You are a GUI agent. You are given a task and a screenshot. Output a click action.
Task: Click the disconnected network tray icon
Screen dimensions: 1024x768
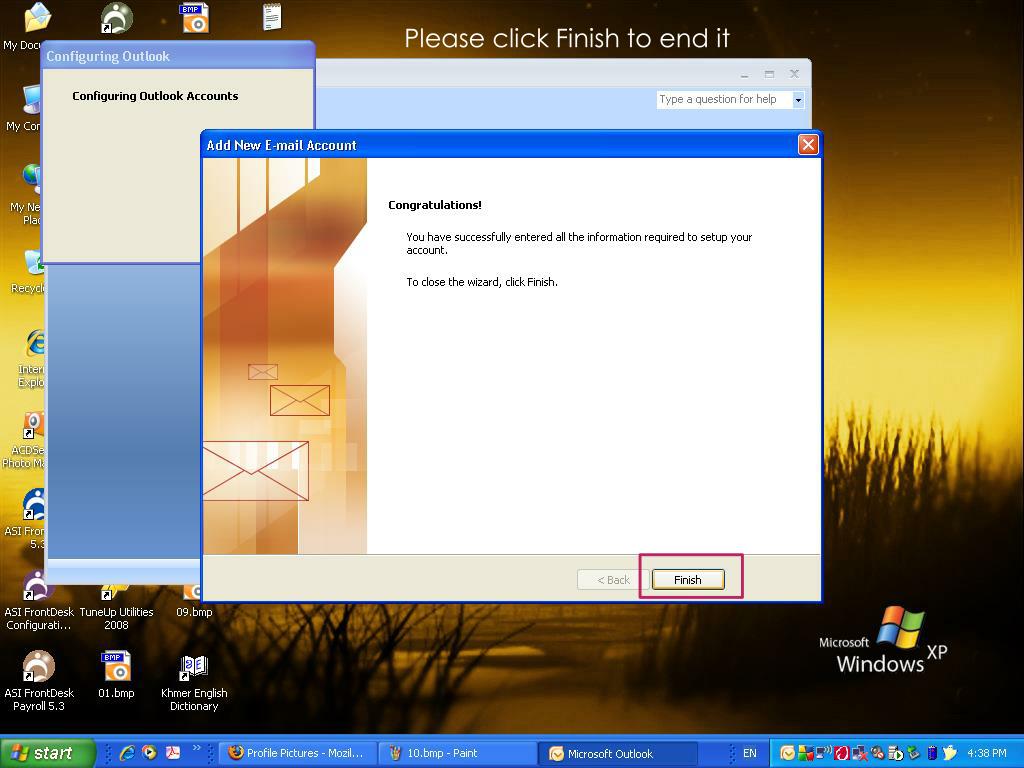point(859,753)
